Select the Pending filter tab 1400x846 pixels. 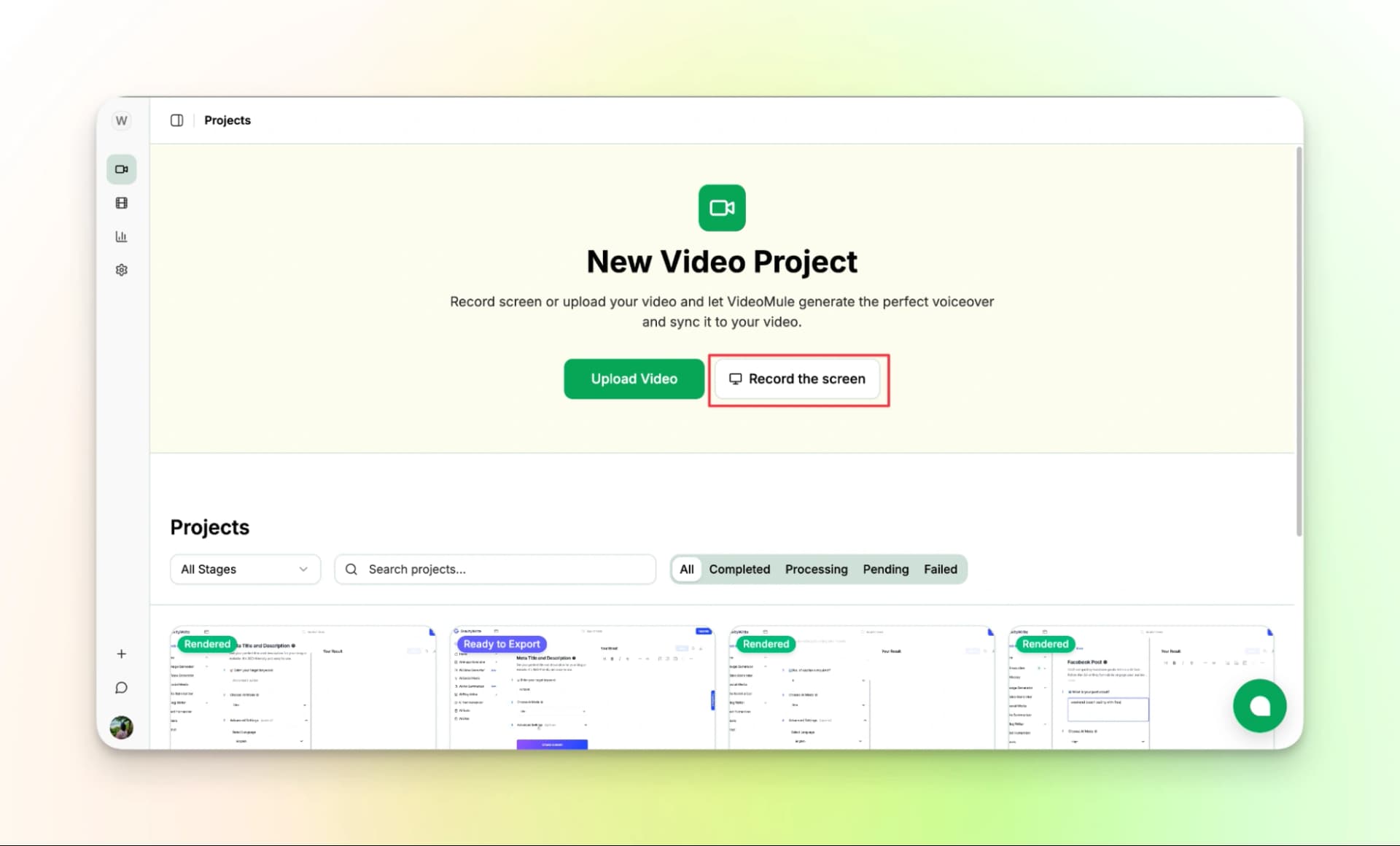click(x=885, y=569)
